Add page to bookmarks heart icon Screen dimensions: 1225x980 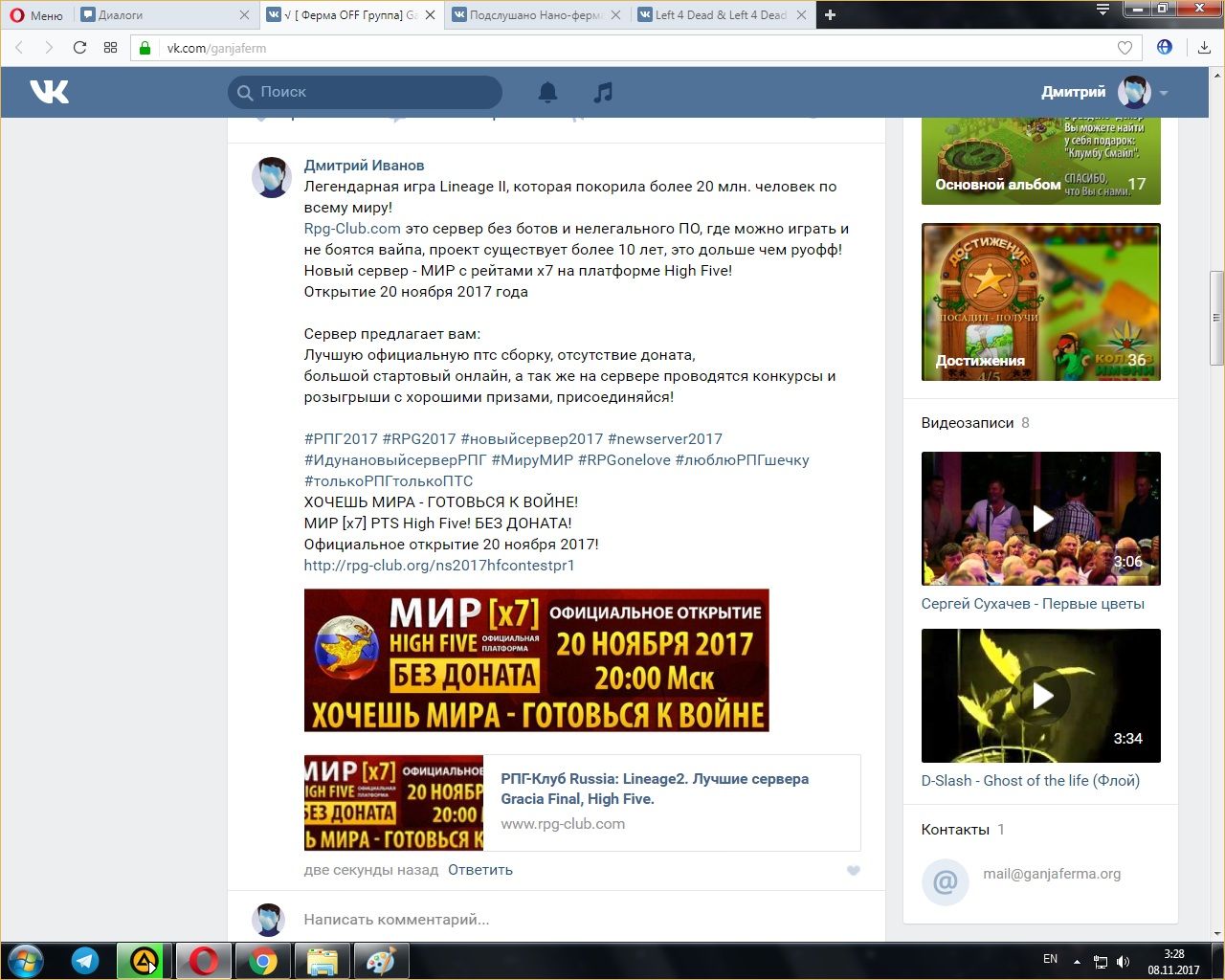[1125, 48]
